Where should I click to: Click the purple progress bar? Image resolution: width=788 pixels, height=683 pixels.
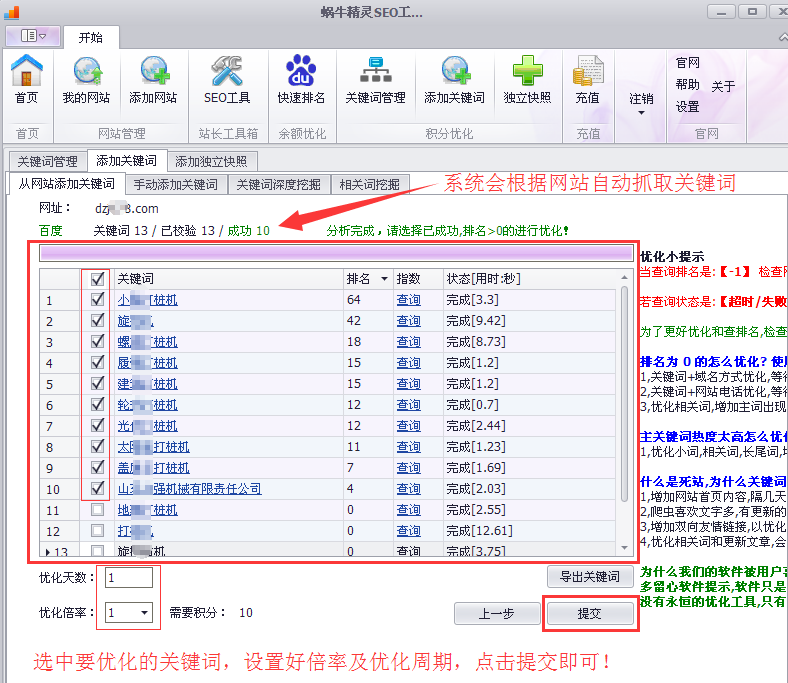tap(335, 253)
